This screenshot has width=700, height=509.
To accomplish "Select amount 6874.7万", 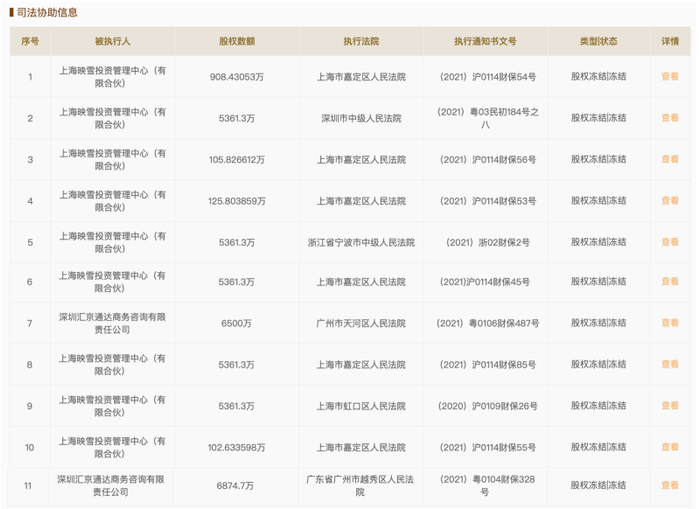I will coord(235,486).
